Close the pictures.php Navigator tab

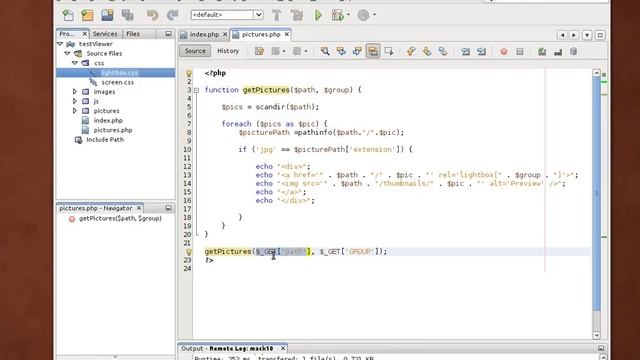pos(139,208)
